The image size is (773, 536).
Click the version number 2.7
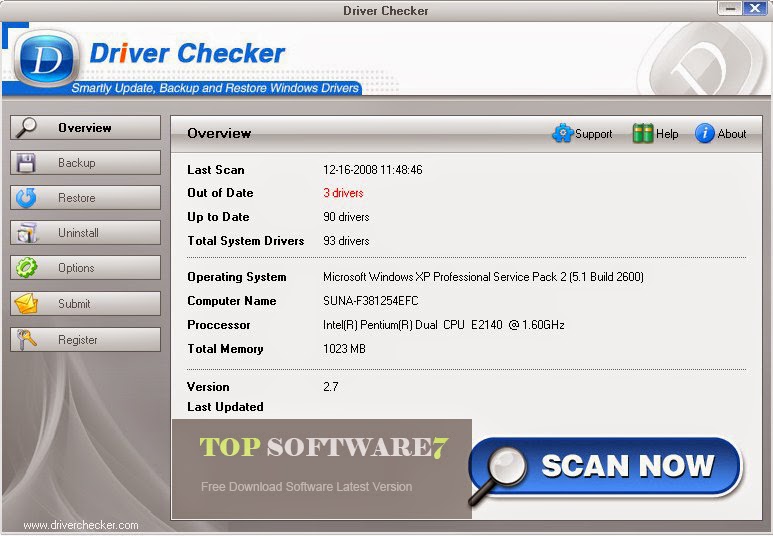331,387
